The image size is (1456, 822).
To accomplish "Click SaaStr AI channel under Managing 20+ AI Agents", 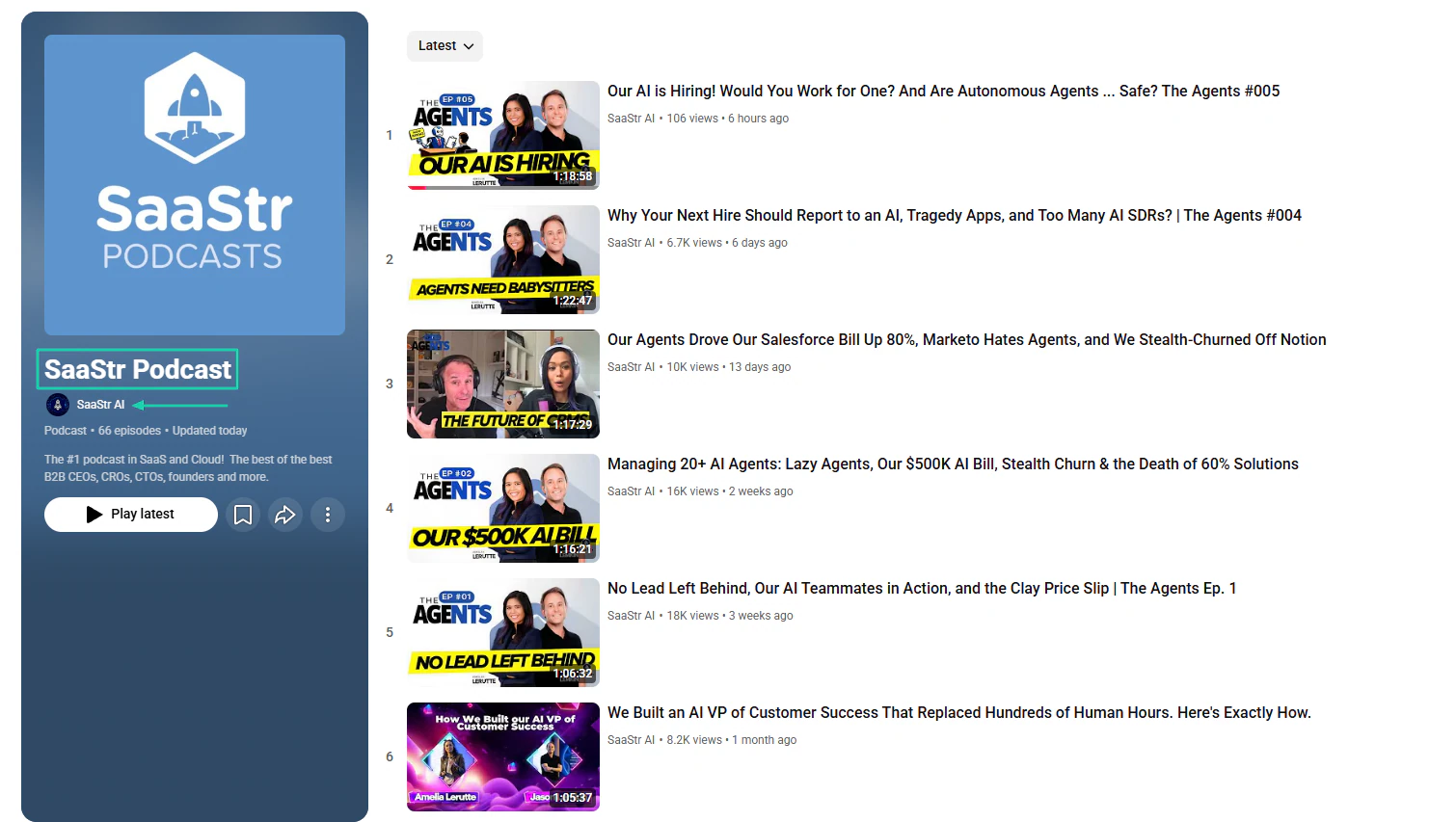I will pyautogui.click(x=631, y=491).
